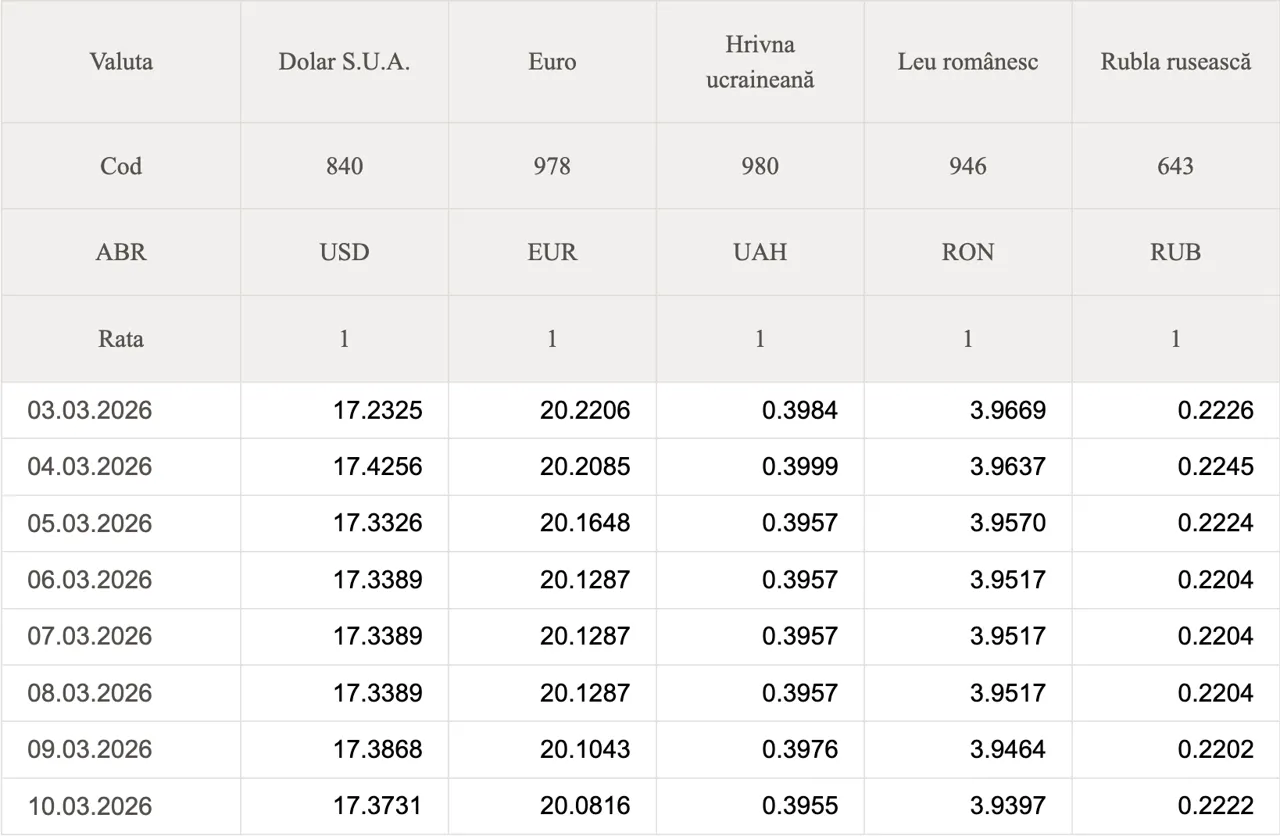Image resolution: width=1280 pixels, height=836 pixels.
Task: Click the RON rate 3.9464
Action: pyautogui.click(x=1007, y=750)
